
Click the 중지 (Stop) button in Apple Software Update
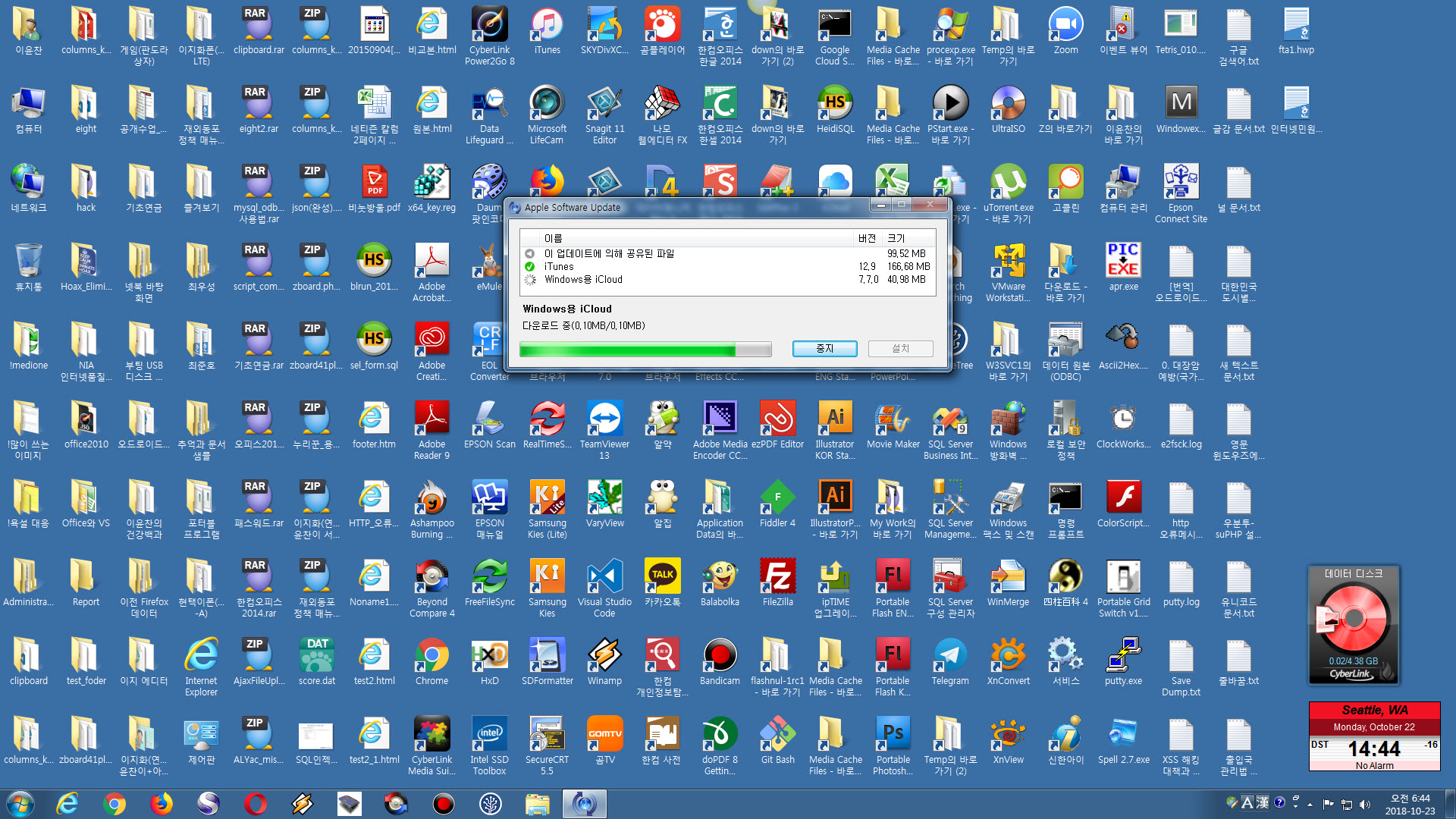pyautogui.click(x=824, y=348)
